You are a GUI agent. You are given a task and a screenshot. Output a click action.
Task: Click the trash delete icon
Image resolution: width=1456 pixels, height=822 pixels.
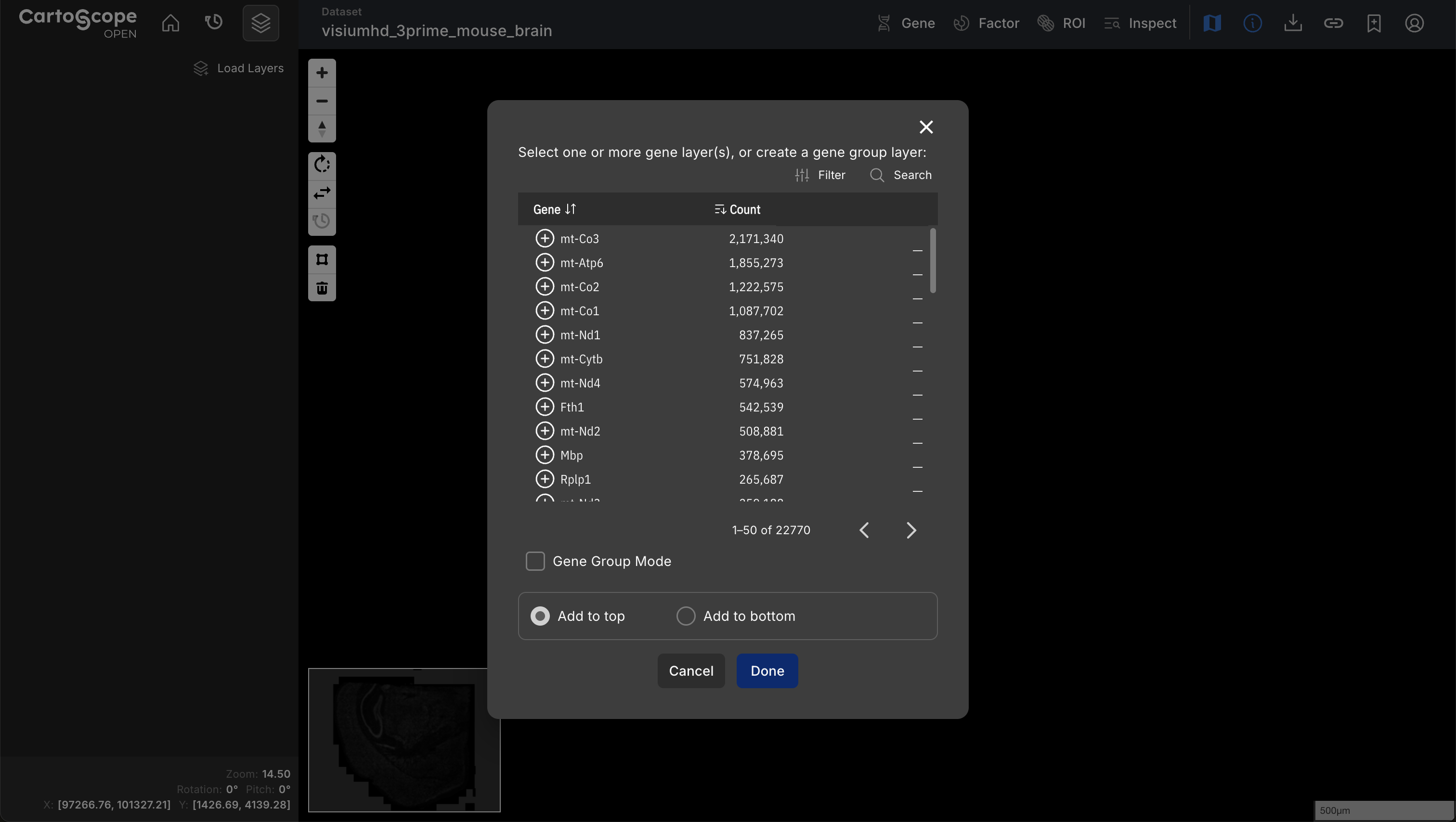[322, 288]
